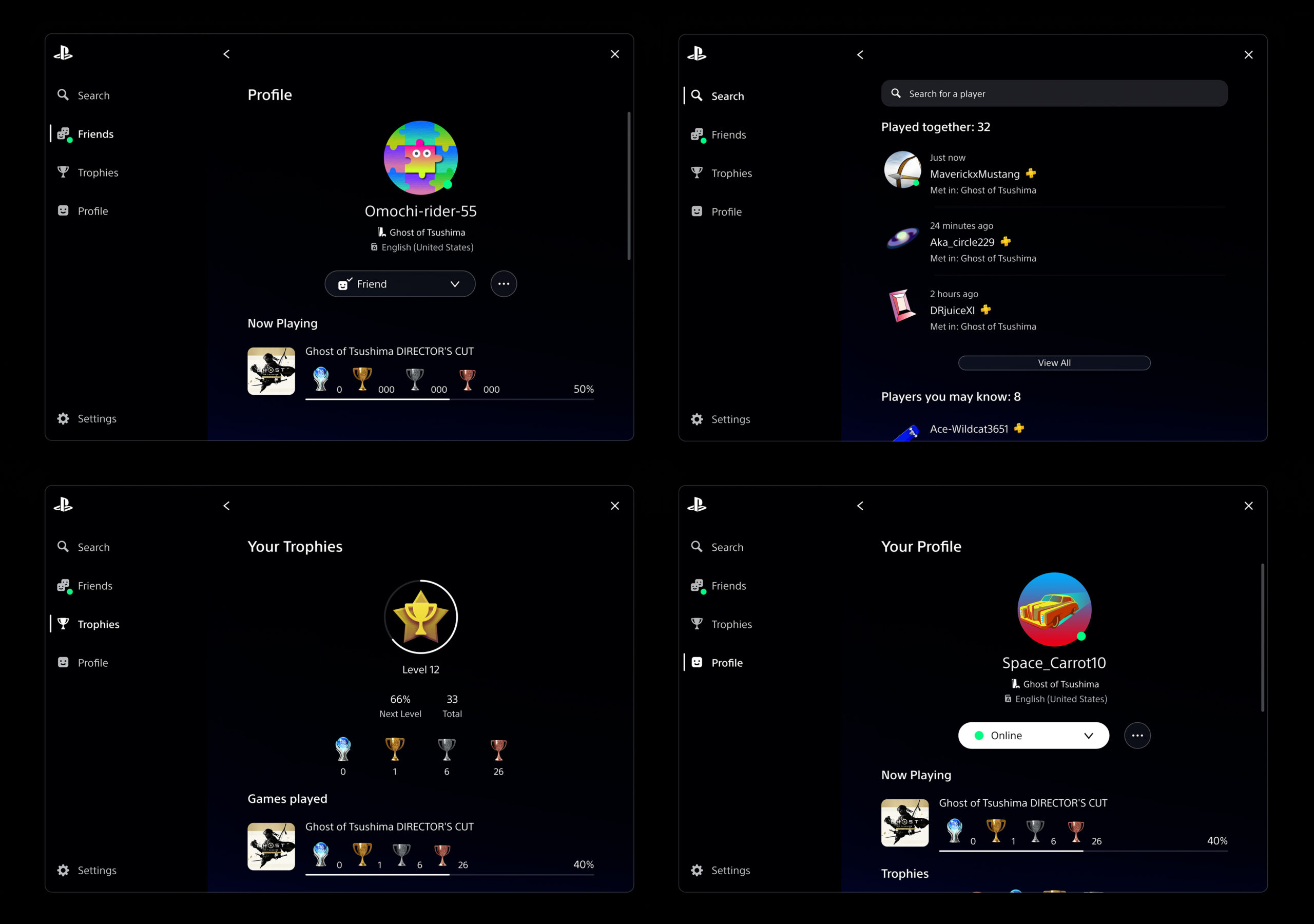This screenshot has height=924, width=1314.
Task: Click View All button in Played Together section
Action: [1053, 362]
